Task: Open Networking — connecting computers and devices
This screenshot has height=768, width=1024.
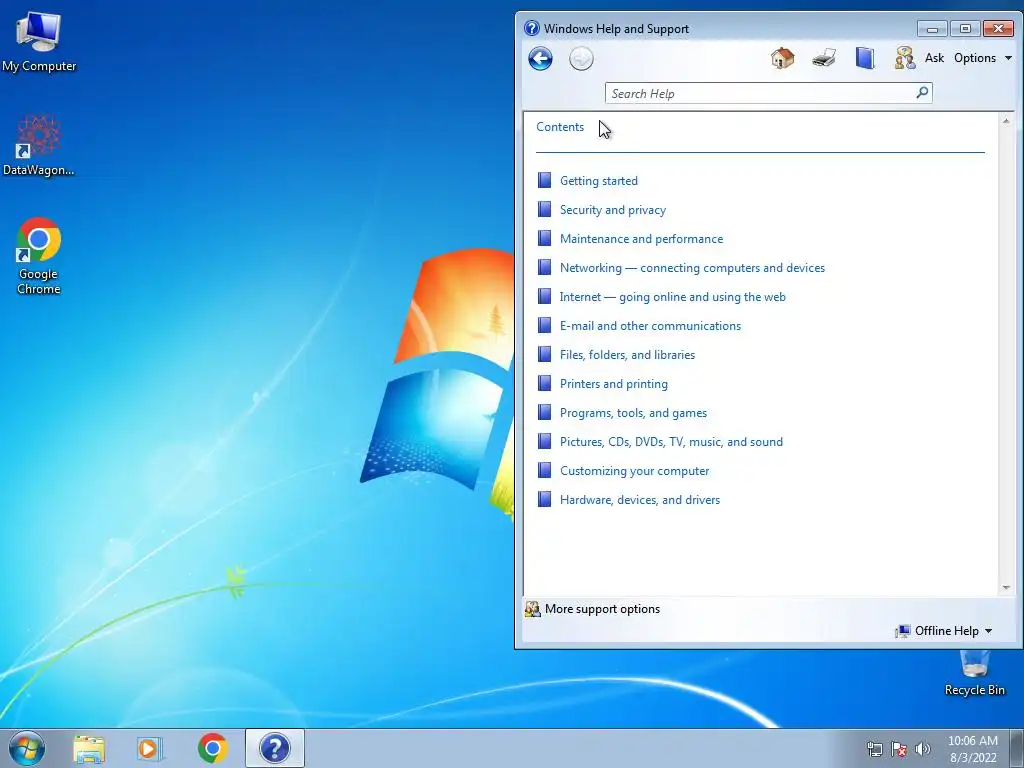Action: [692, 268]
